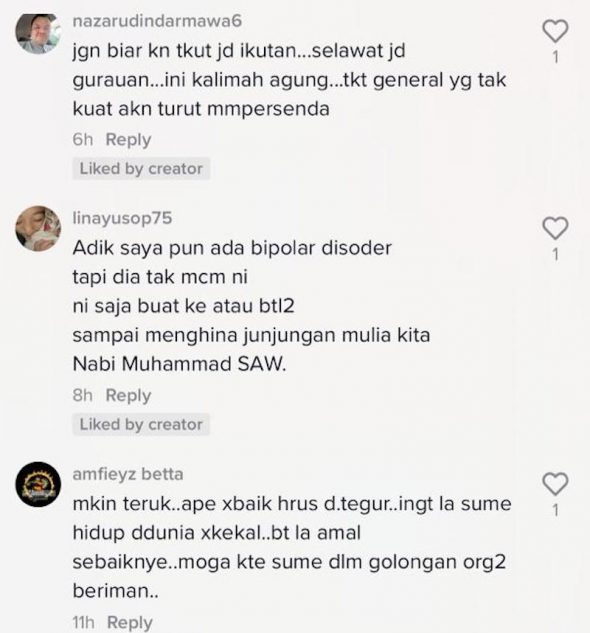
Task: Select comment text about 'bipolar disoder'
Action: [251, 306]
